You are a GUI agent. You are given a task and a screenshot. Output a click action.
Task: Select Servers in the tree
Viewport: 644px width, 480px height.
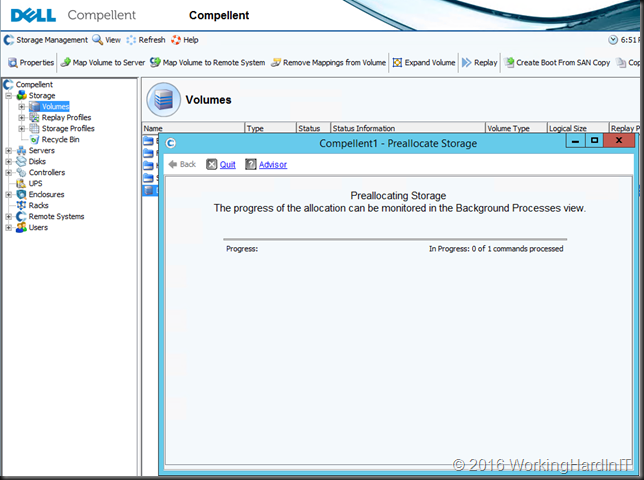pos(41,150)
